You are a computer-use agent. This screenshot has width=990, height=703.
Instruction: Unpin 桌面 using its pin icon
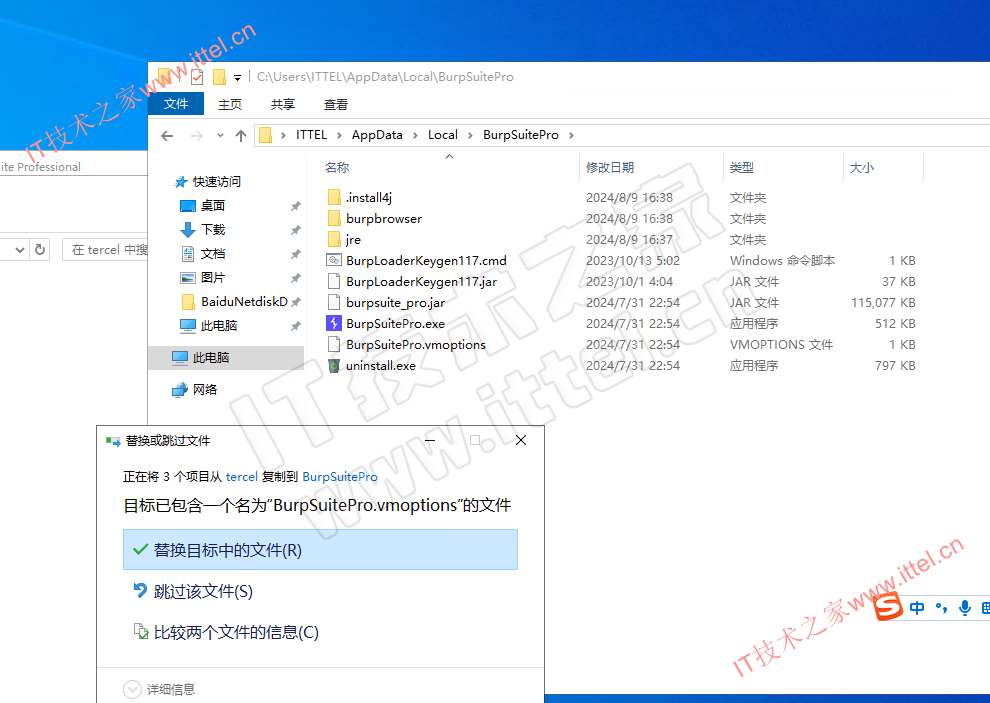coord(295,206)
